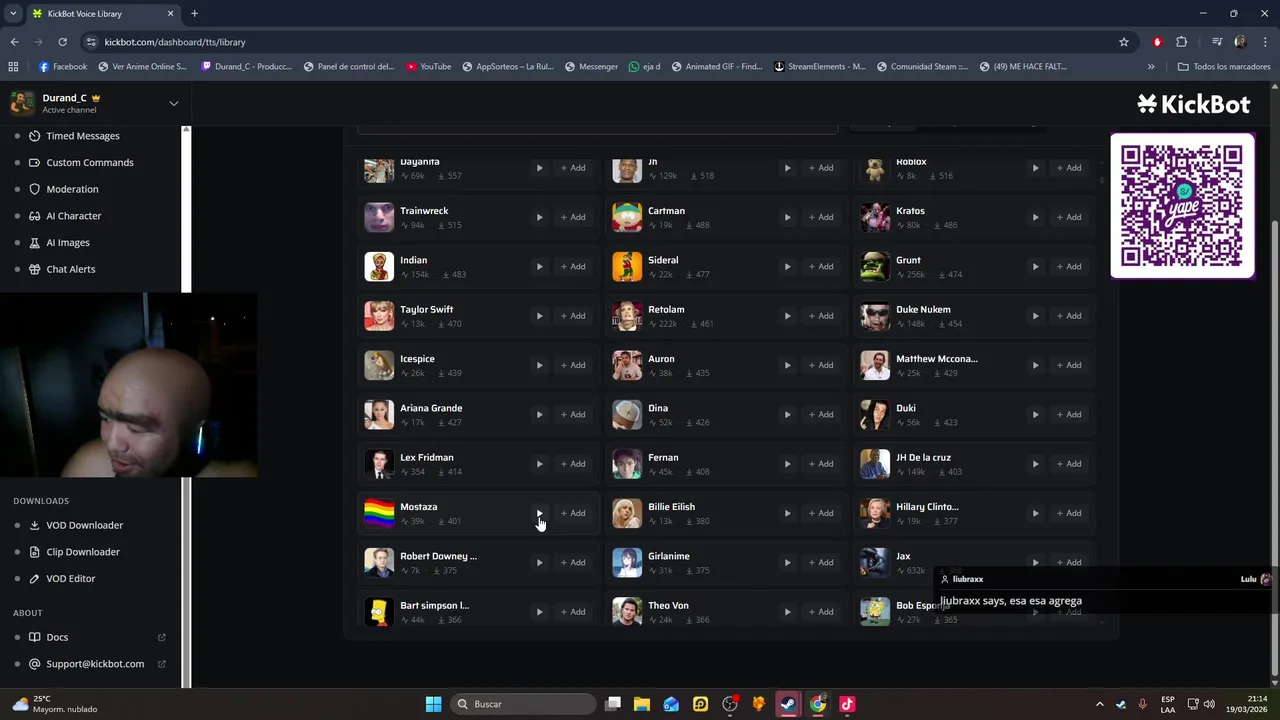
Task: Play the Hillary Clinton voice preview
Action: [1035, 513]
